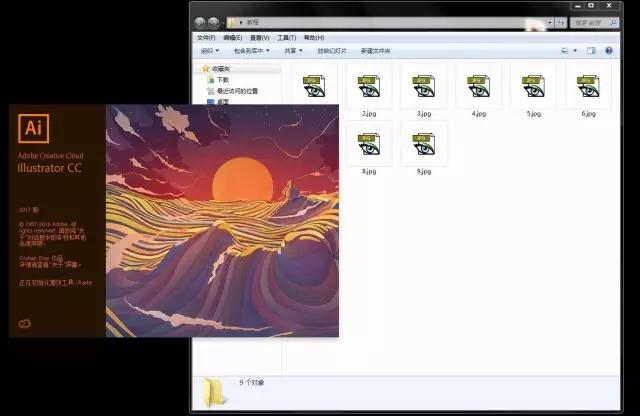
Task: Open the 查看(V) menu
Action: [x=260, y=38]
